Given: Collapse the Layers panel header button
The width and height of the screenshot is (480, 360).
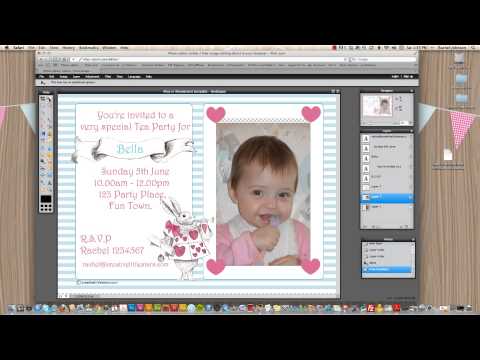Looking at the screenshot, I should (x=411, y=130).
